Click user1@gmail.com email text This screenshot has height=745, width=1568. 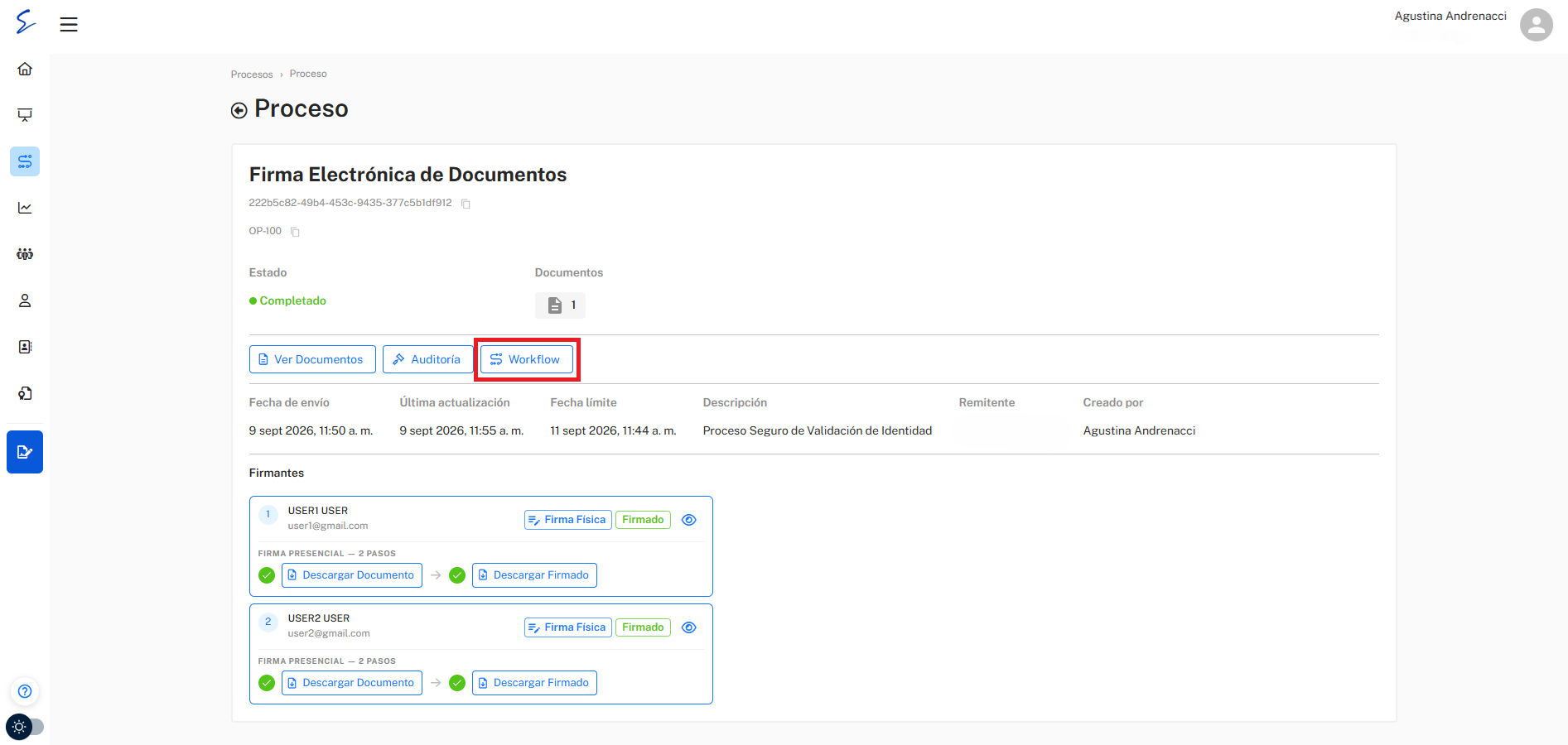click(x=328, y=526)
